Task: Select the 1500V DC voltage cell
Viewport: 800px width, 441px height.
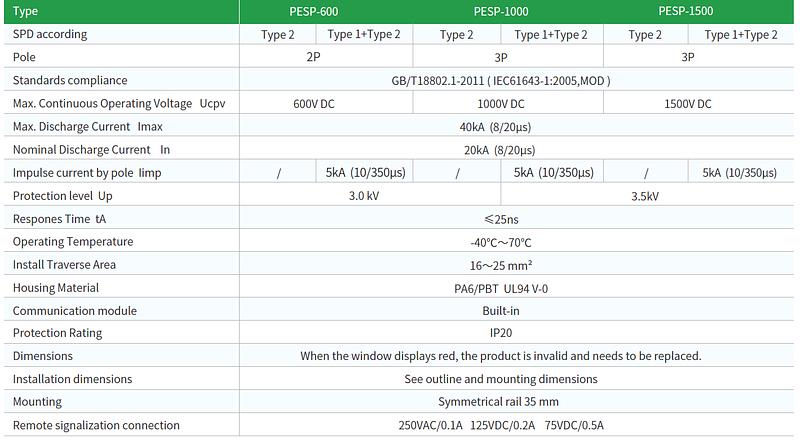Action: point(687,104)
